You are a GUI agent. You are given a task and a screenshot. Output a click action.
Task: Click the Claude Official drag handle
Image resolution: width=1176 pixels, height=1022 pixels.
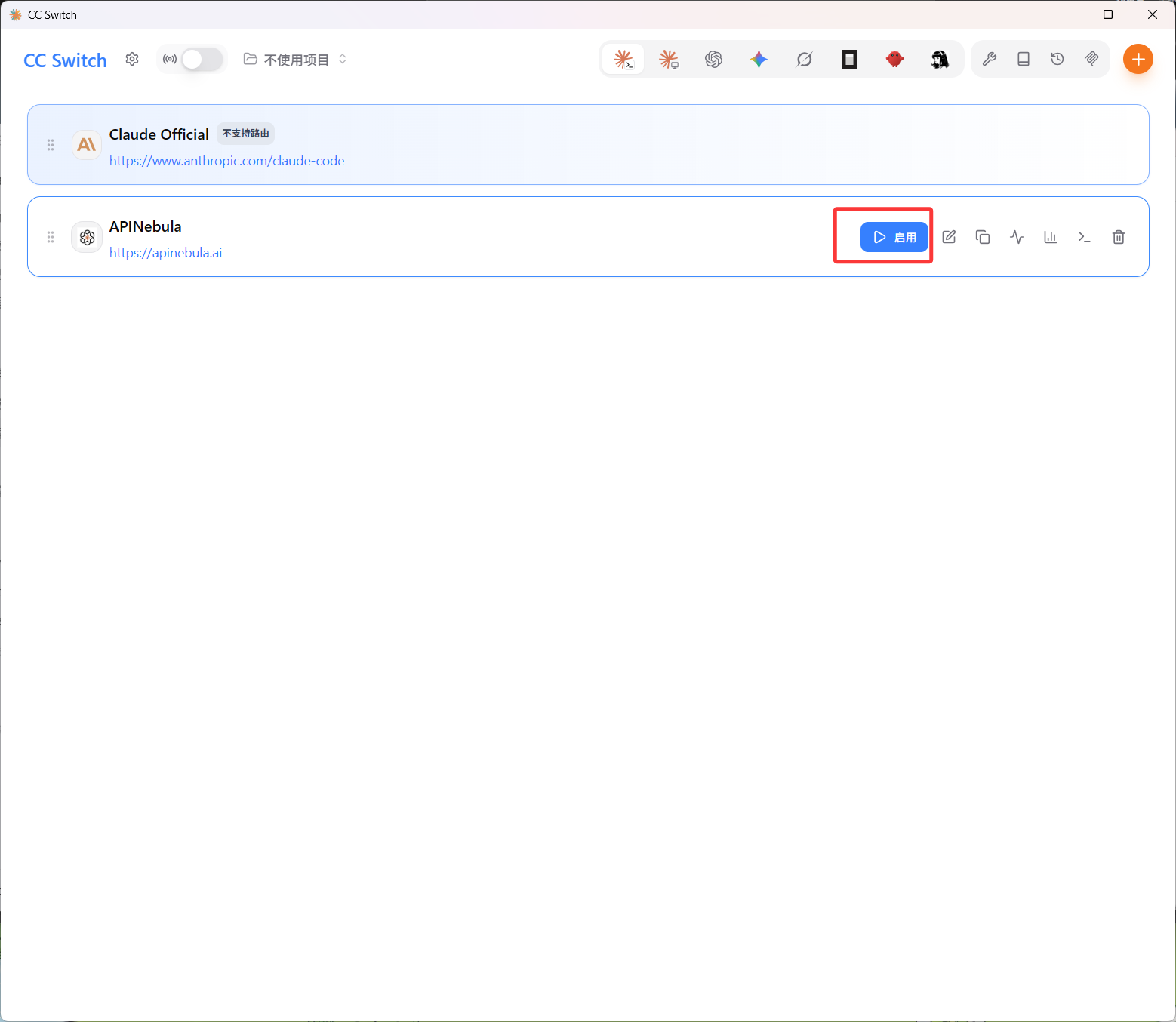tap(51, 145)
